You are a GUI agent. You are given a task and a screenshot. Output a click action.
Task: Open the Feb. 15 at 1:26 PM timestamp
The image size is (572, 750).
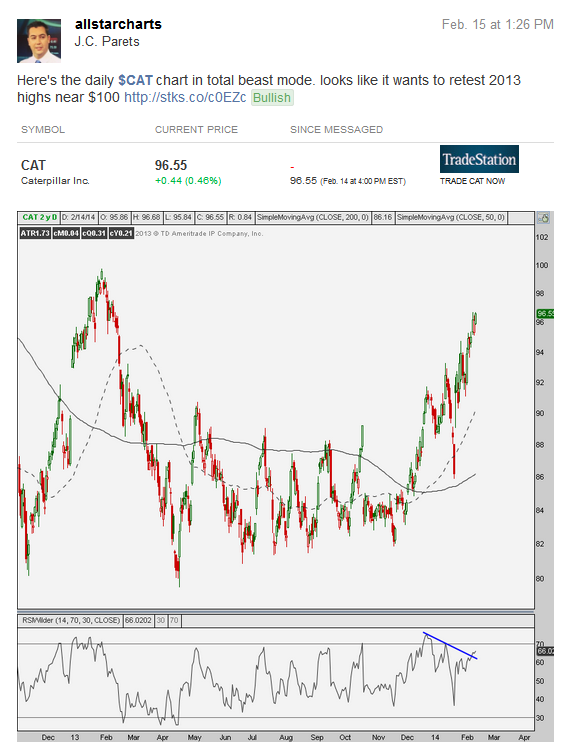497,24
